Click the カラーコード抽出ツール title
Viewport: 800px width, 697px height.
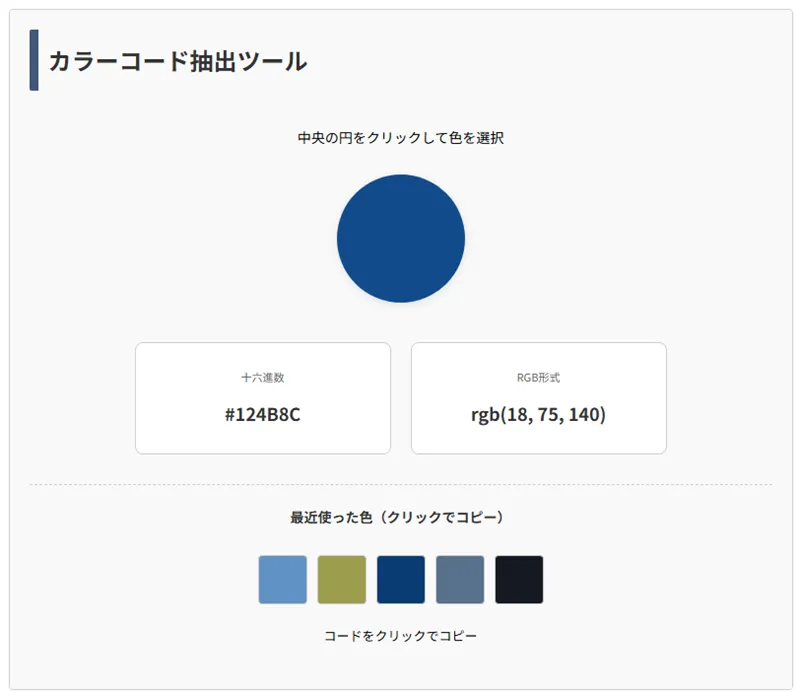tap(177, 61)
